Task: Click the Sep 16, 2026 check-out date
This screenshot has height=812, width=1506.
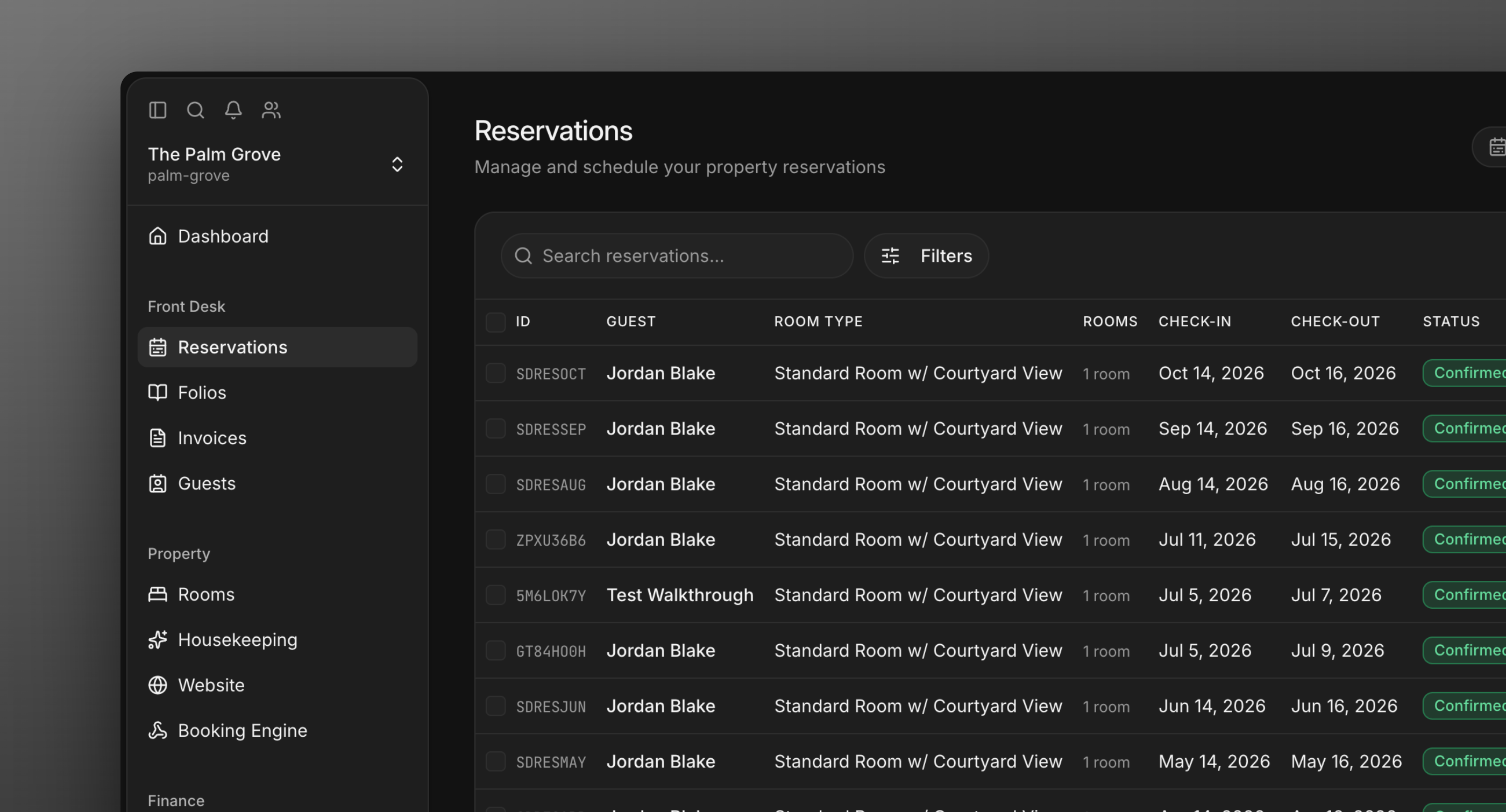Action: pyautogui.click(x=1345, y=429)
